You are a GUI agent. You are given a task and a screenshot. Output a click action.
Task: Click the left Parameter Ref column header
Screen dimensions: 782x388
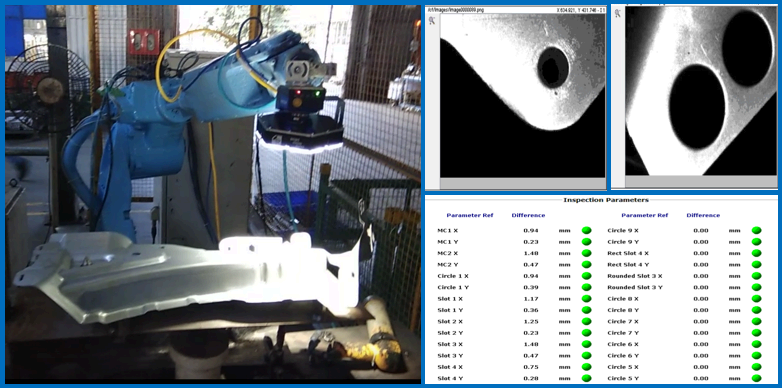tap(470, 215)
